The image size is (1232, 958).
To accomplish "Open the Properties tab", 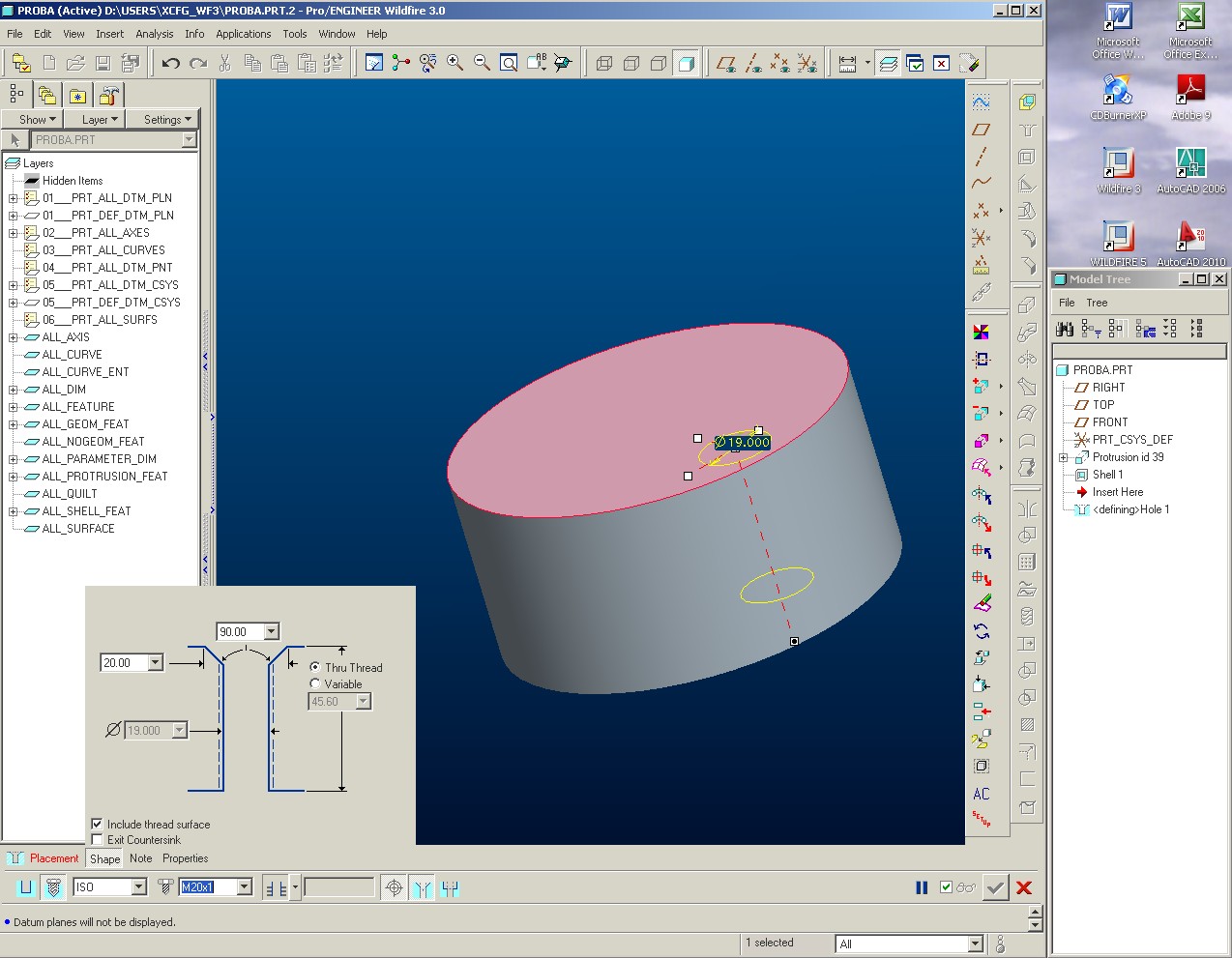I will pos(186,858).
